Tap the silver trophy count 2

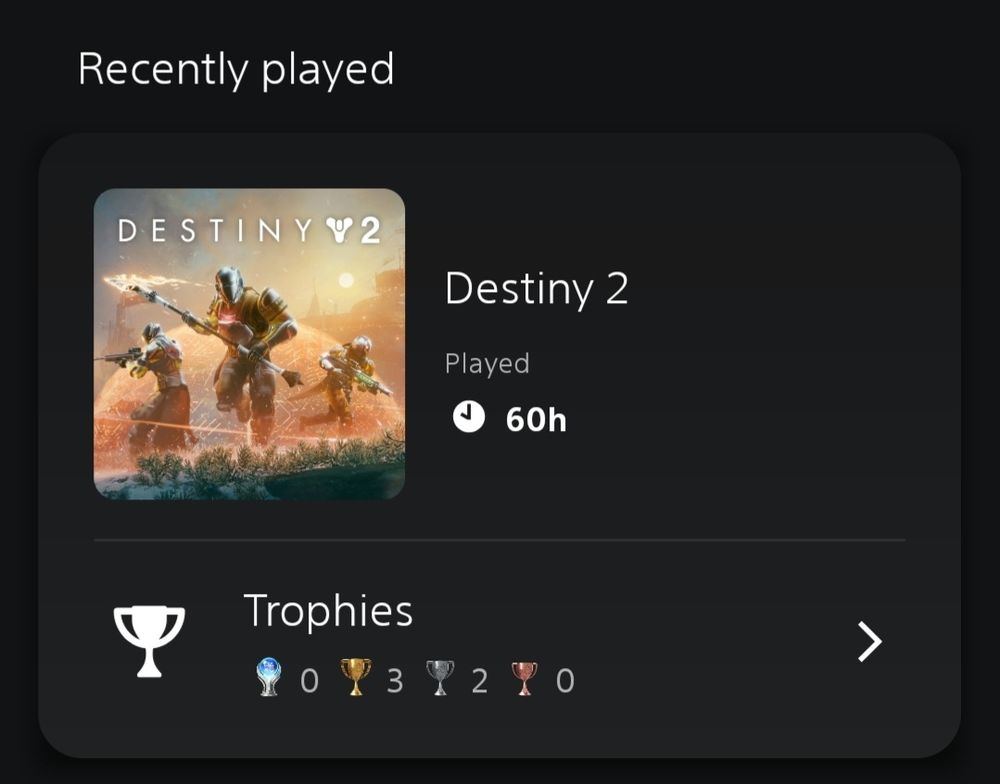click(x=480, y=681)
